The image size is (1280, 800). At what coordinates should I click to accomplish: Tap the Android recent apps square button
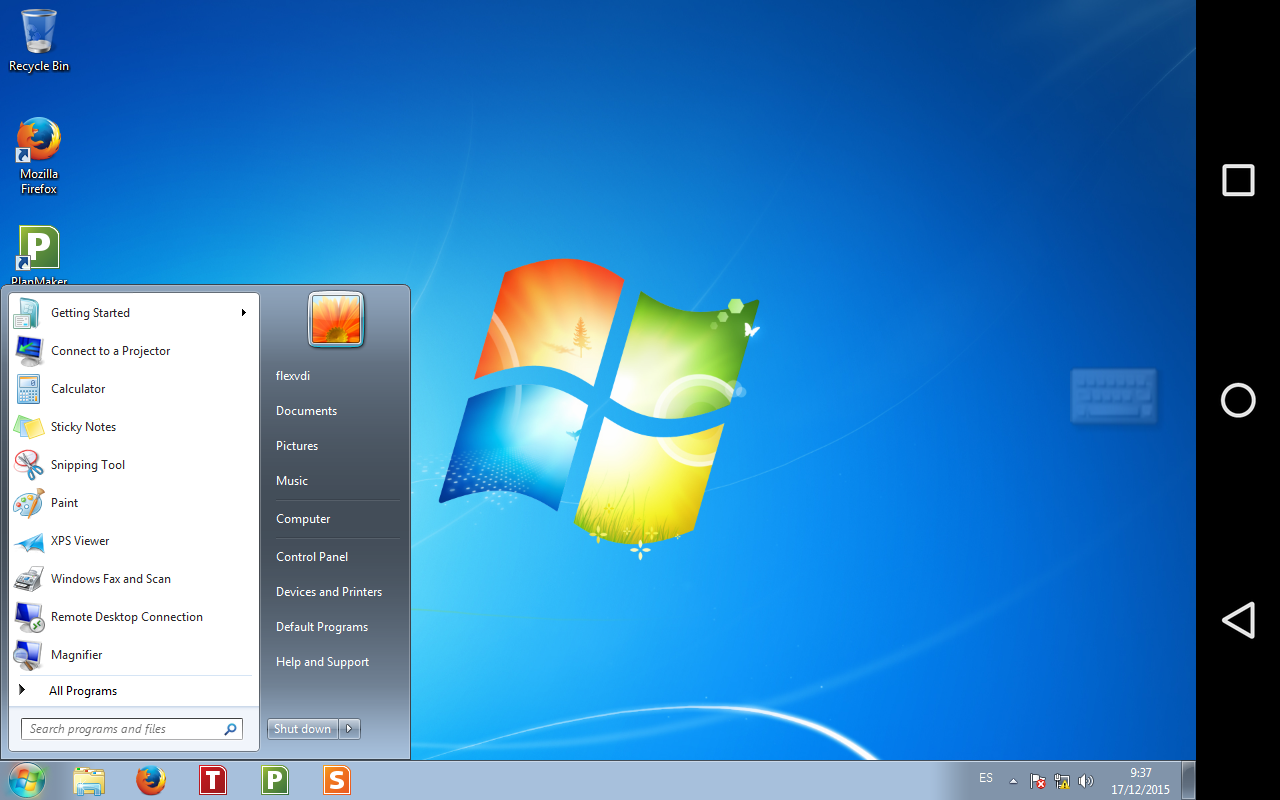[1238, 180]
